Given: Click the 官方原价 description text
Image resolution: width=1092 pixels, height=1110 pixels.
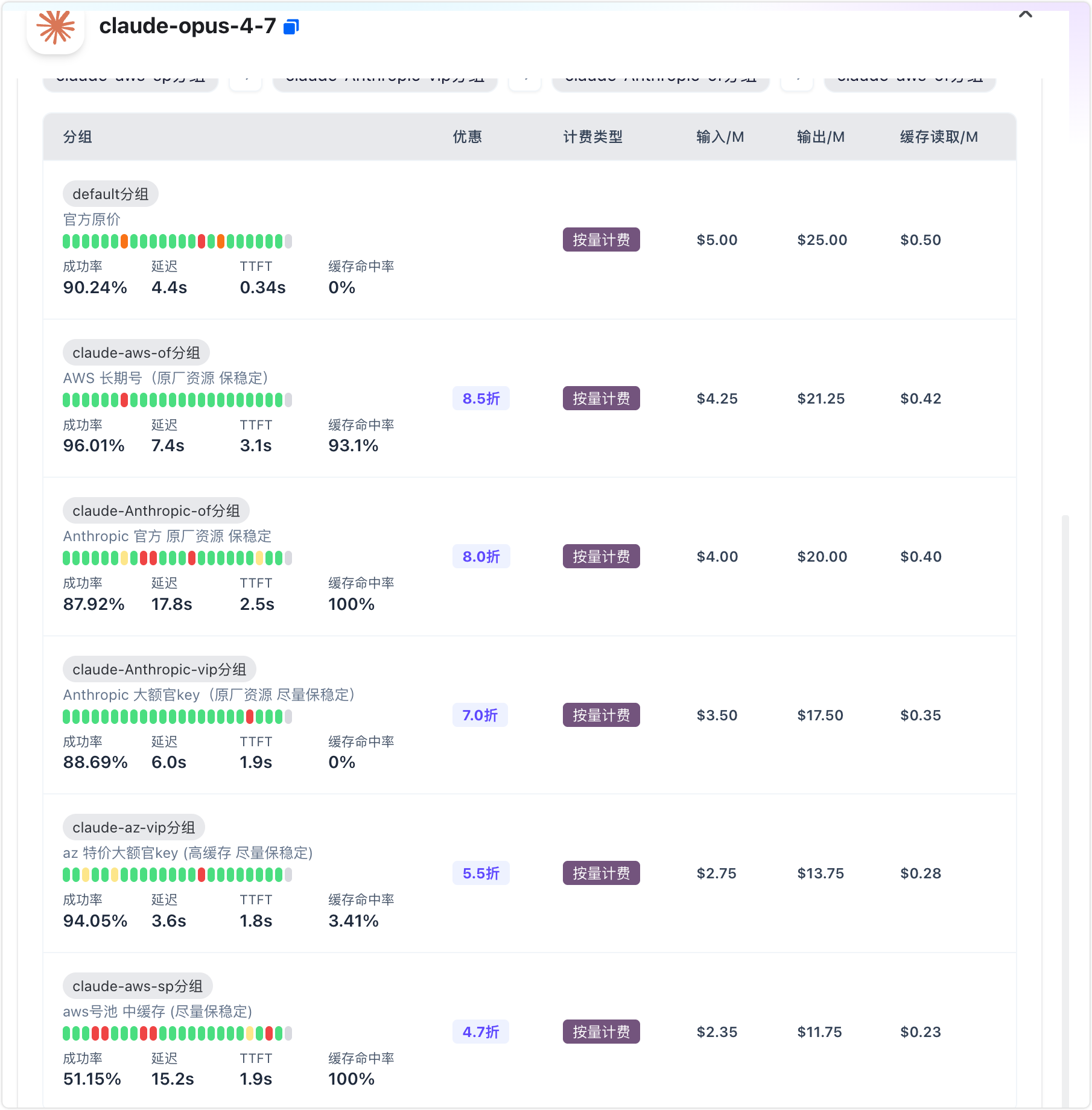Looking at the screenshot, I should point(92,219).
